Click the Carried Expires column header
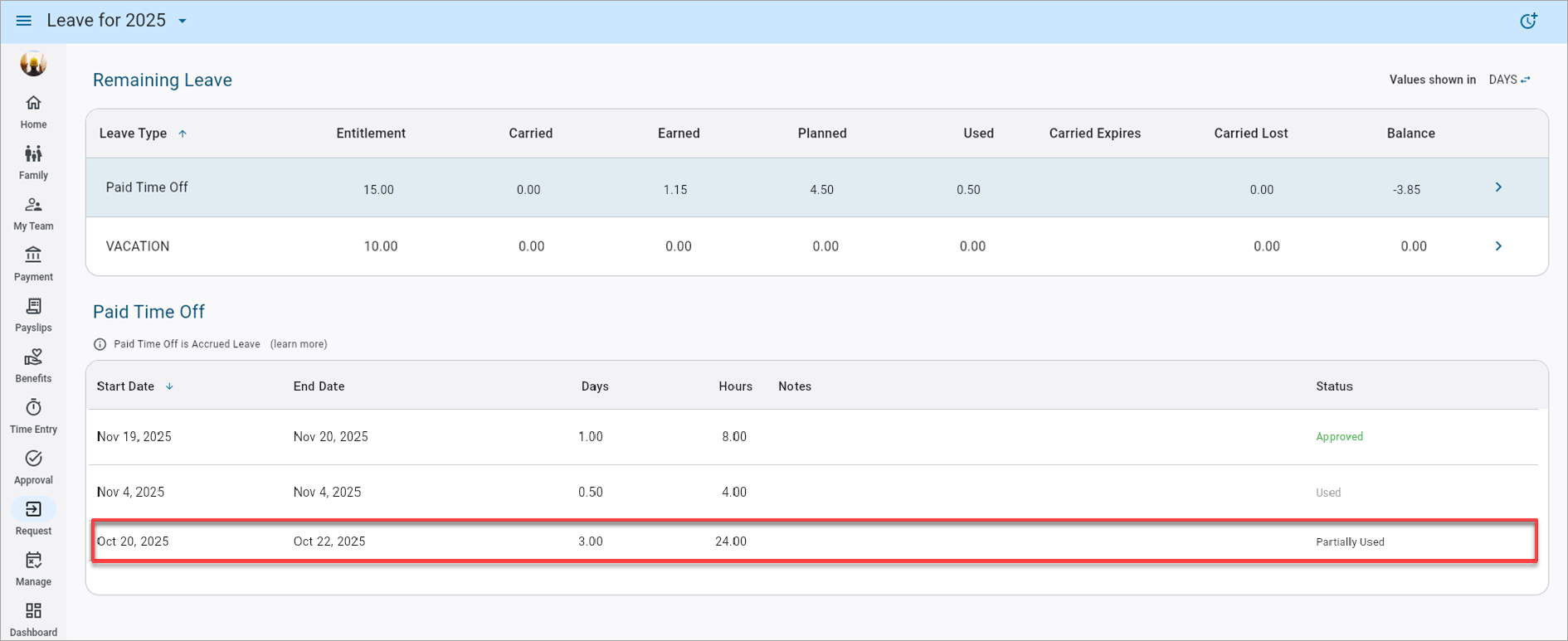Image resolution: width=1568 pixels, height=641 pixels. click(x=1095, y=134)
